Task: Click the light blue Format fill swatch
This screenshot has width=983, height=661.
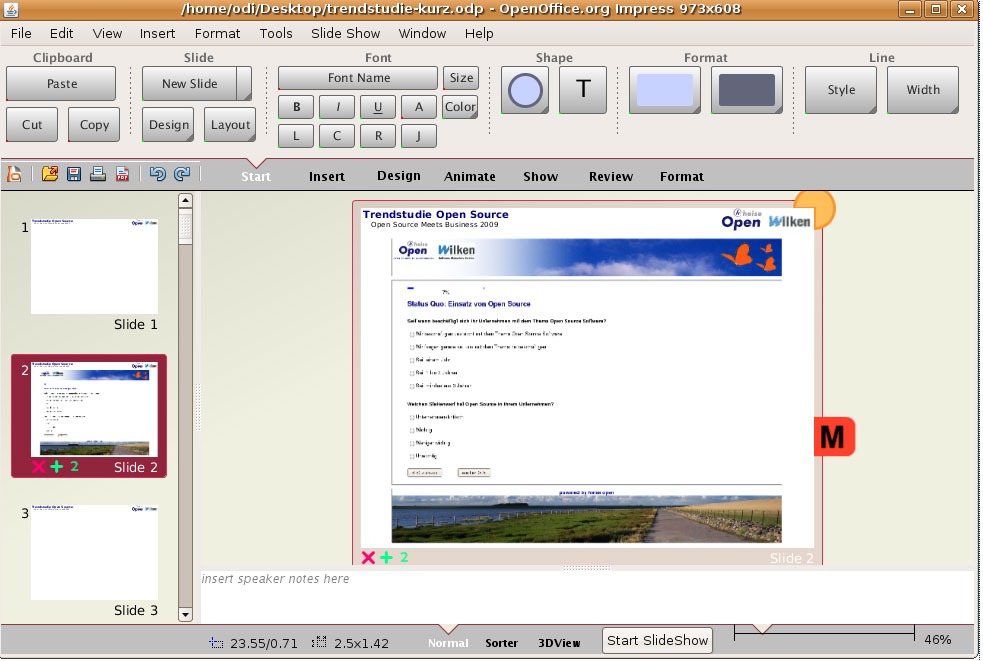Action: 665,90
